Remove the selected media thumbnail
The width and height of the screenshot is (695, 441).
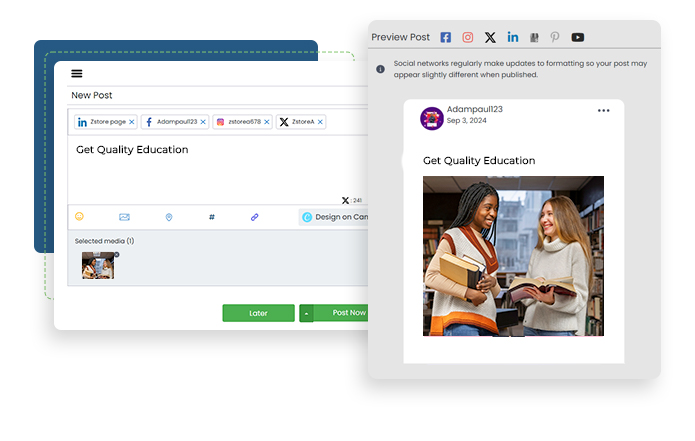click(117, 254)
